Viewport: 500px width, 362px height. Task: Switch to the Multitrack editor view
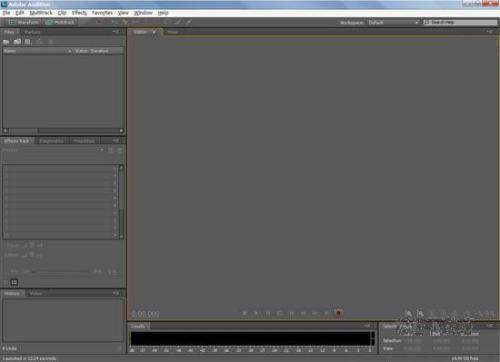61,22
